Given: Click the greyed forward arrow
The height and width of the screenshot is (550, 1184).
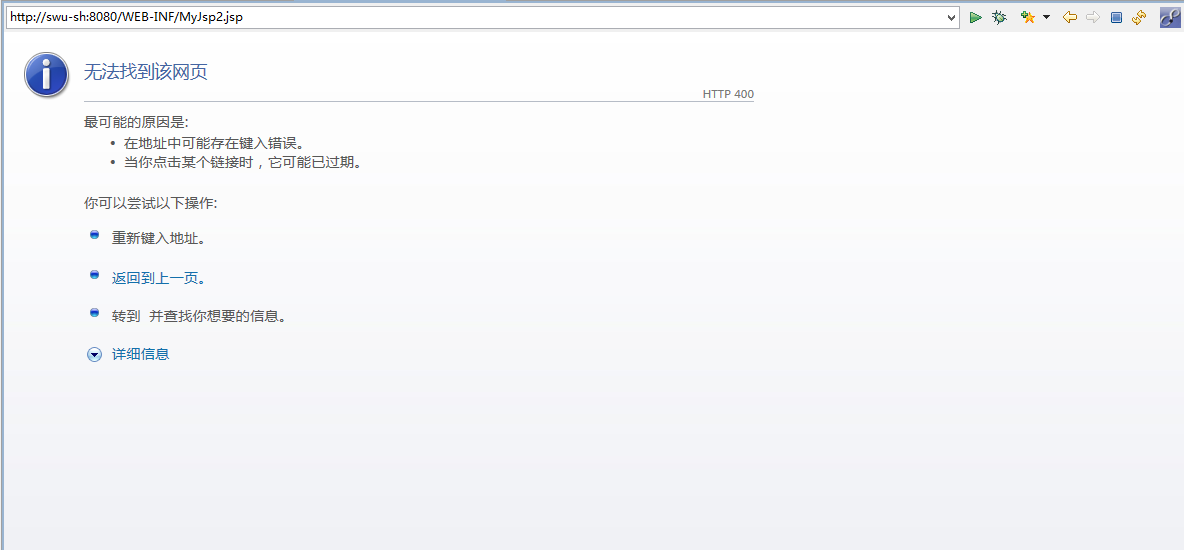Looking at the screenshot, I should coord(1093,17).
